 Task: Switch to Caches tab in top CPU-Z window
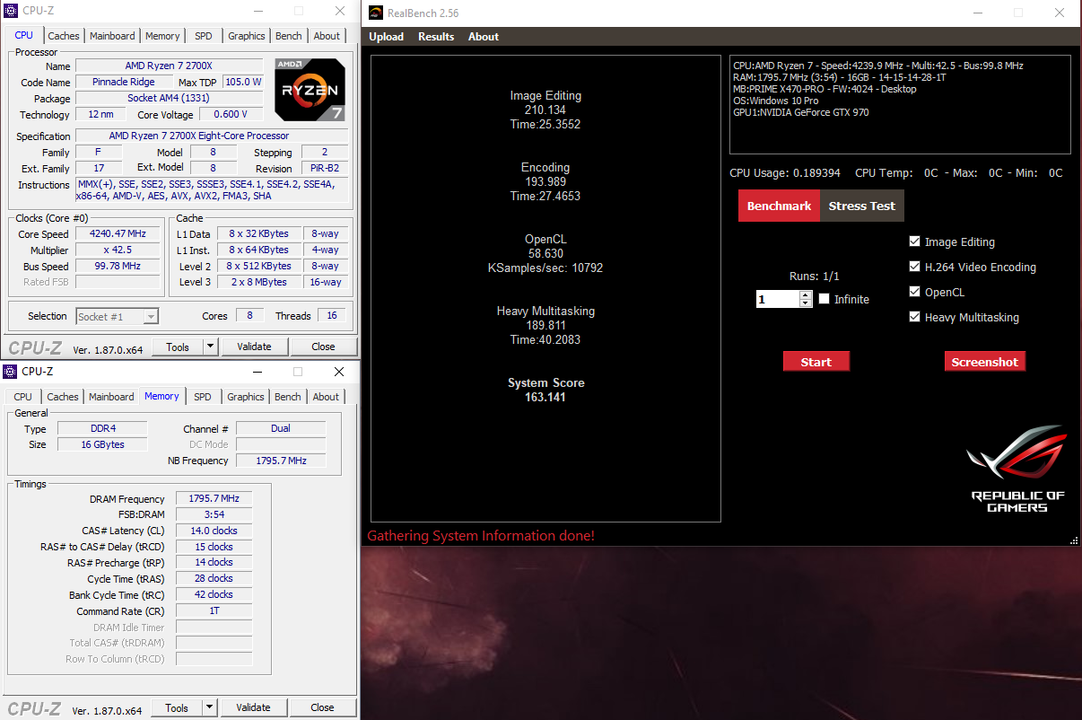[63, 36]
